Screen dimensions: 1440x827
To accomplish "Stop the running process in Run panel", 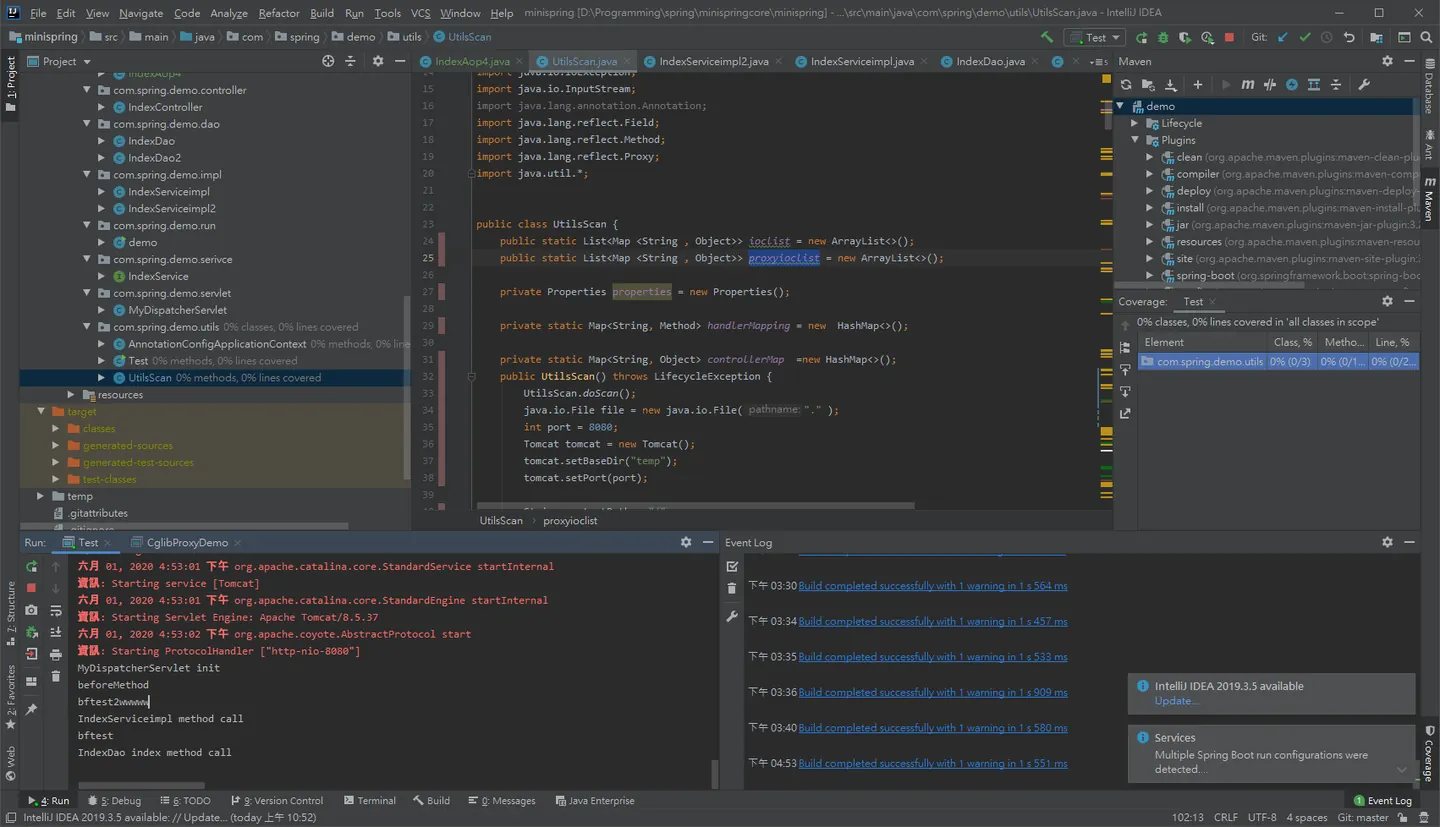I will pyautogui.click(x=31, y=588).
